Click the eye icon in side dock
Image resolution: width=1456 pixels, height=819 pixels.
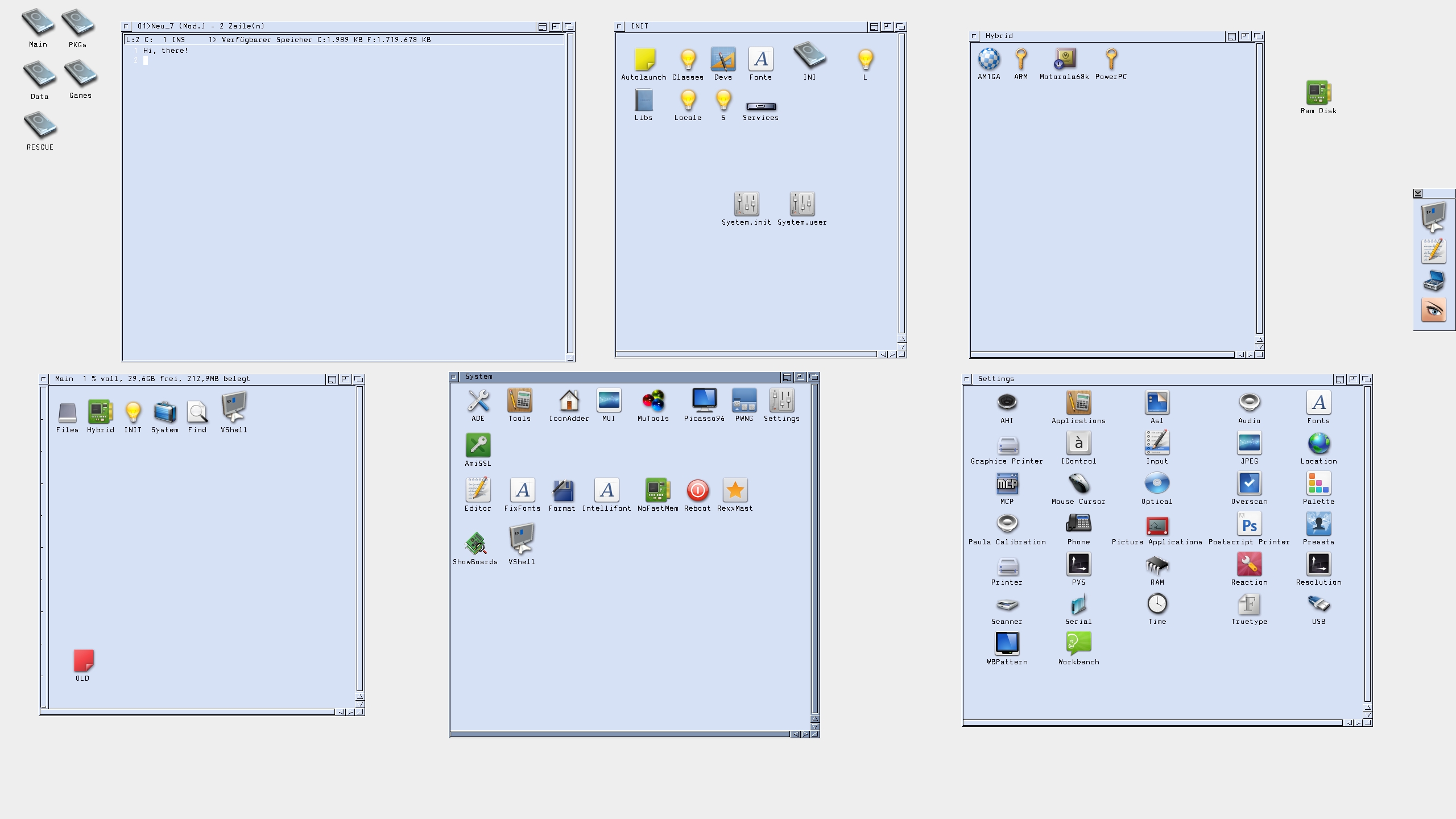(x=1433, y=310)
